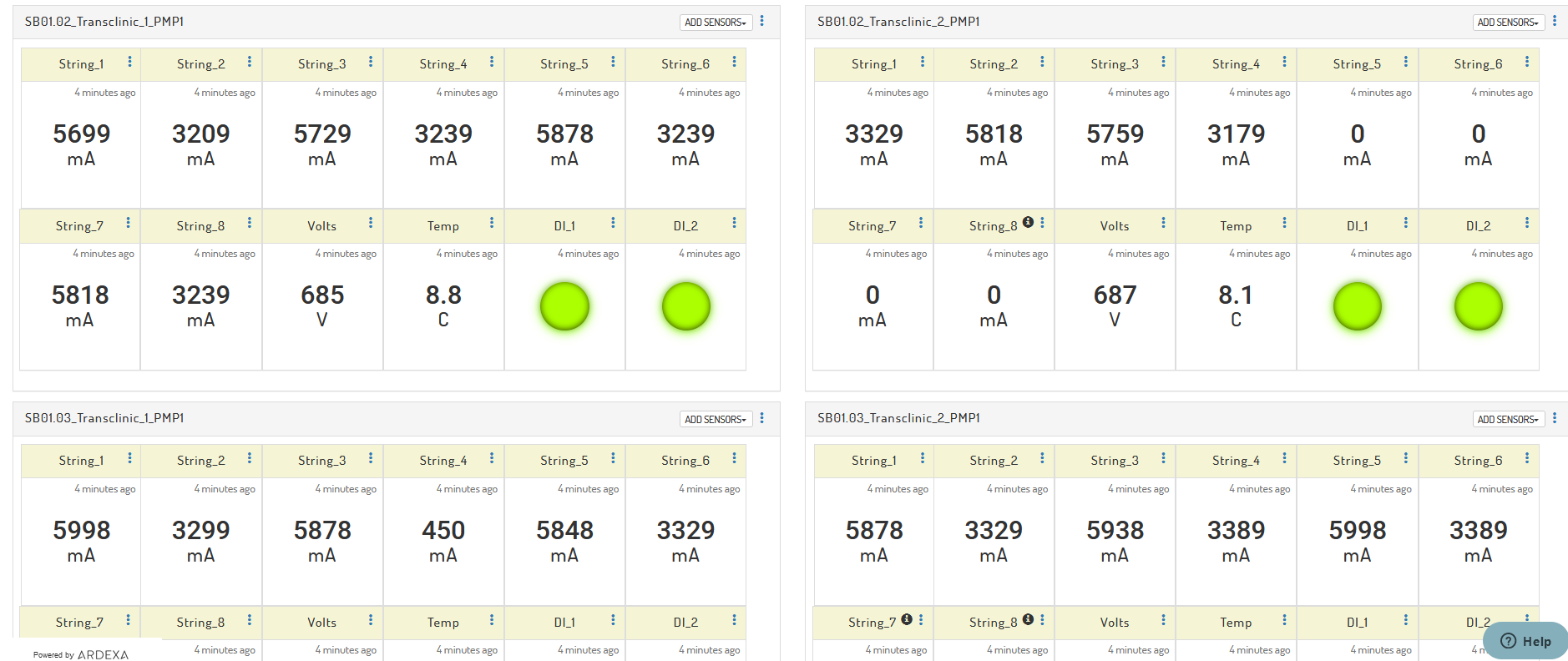The width and height of the screenshot is (1568, 661).
Task: Click DI_1 green indicator in SB01.02_Transclinic_2_PMP1
Action: coord(1358,306)
